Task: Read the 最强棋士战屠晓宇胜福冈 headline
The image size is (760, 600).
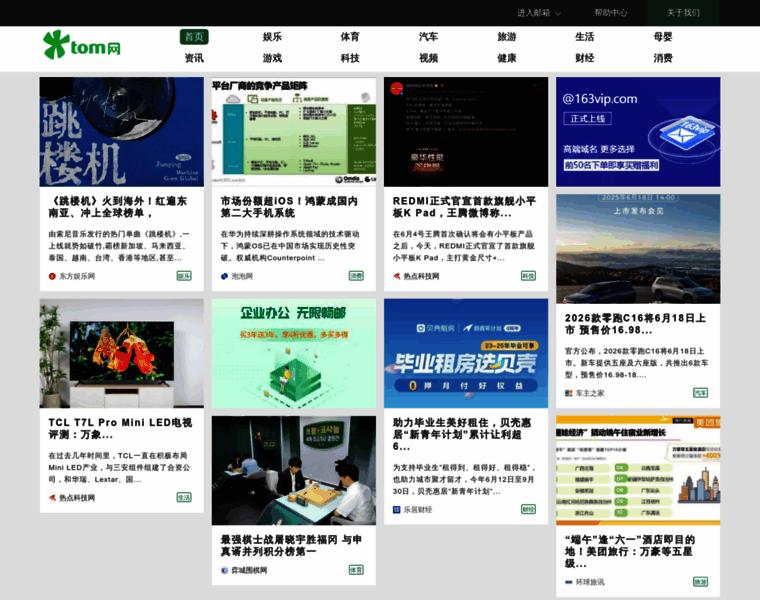Action: [291, 546]
